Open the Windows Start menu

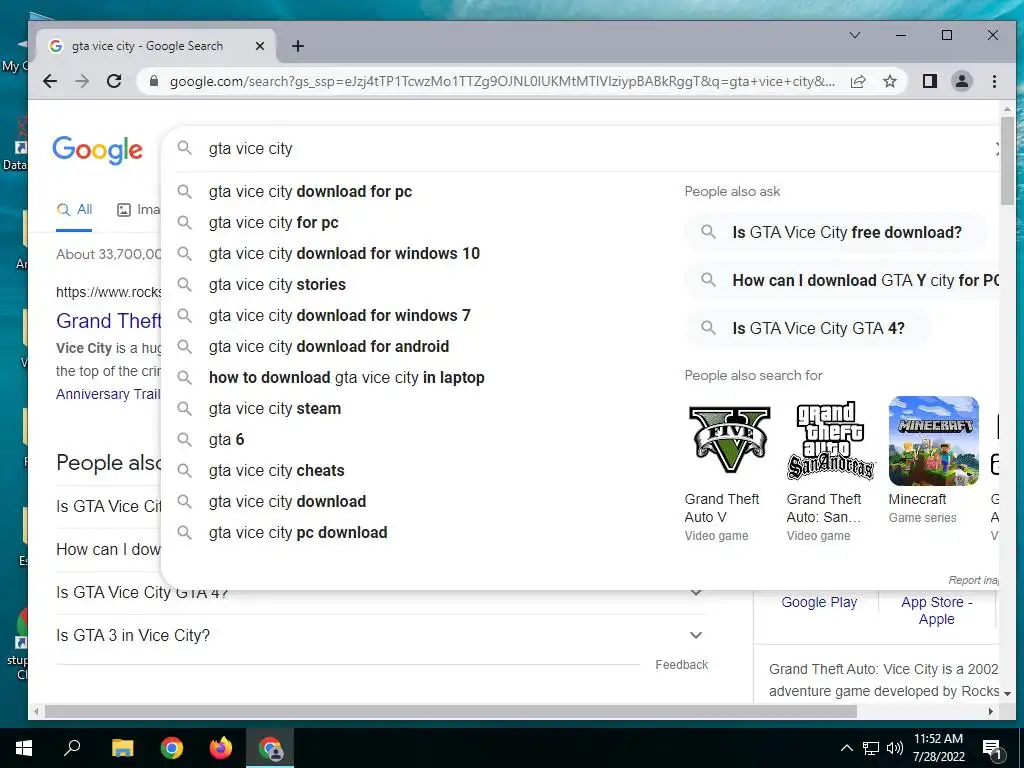(x=24, y=748)
